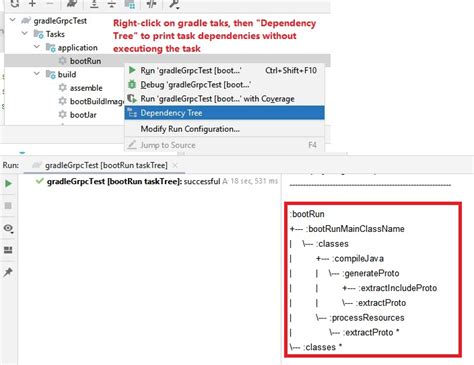Toggle offline mode toolbar icon

(152, 3)
